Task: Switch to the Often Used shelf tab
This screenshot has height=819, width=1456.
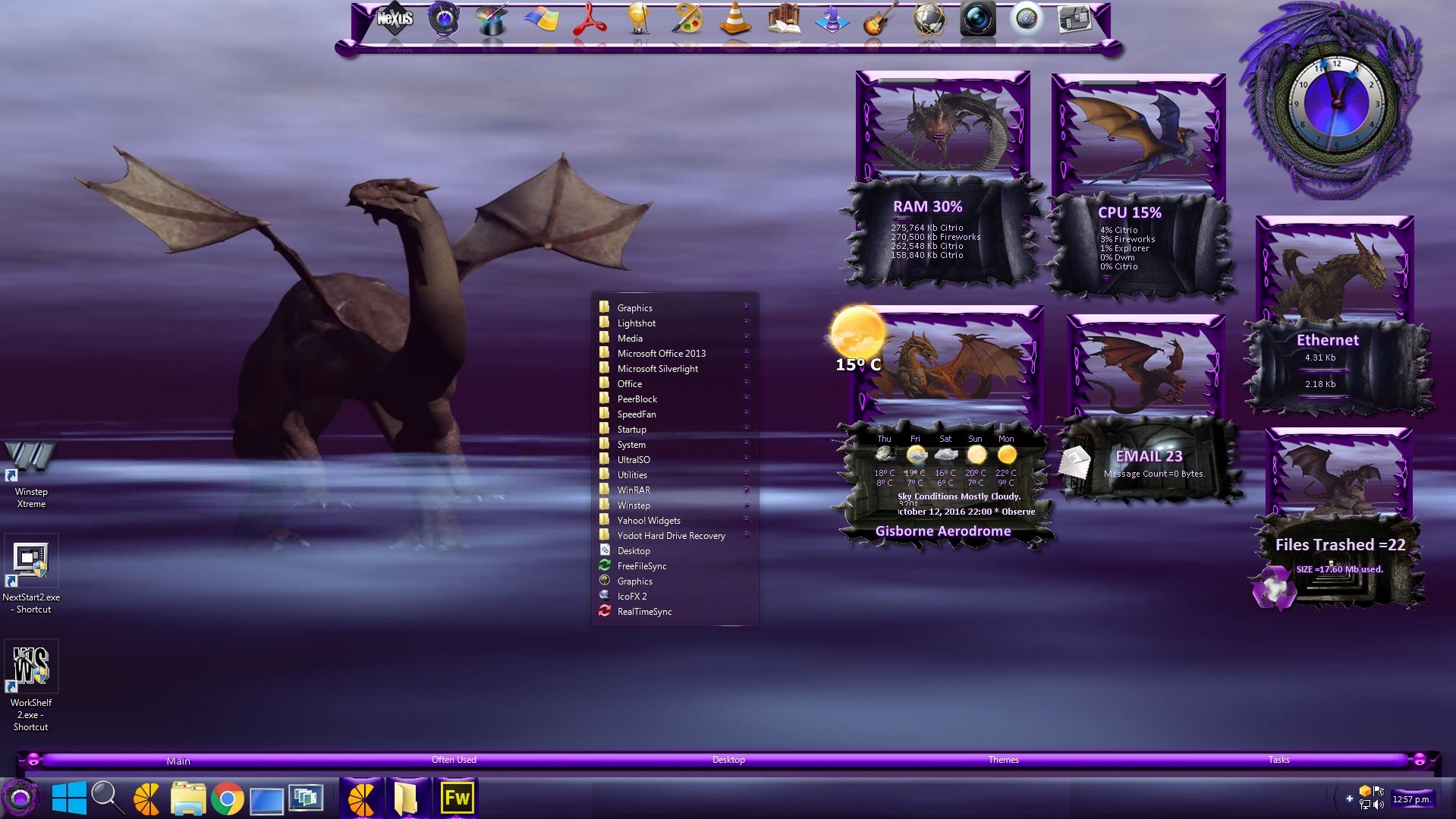Action: (x=454, y=760)
